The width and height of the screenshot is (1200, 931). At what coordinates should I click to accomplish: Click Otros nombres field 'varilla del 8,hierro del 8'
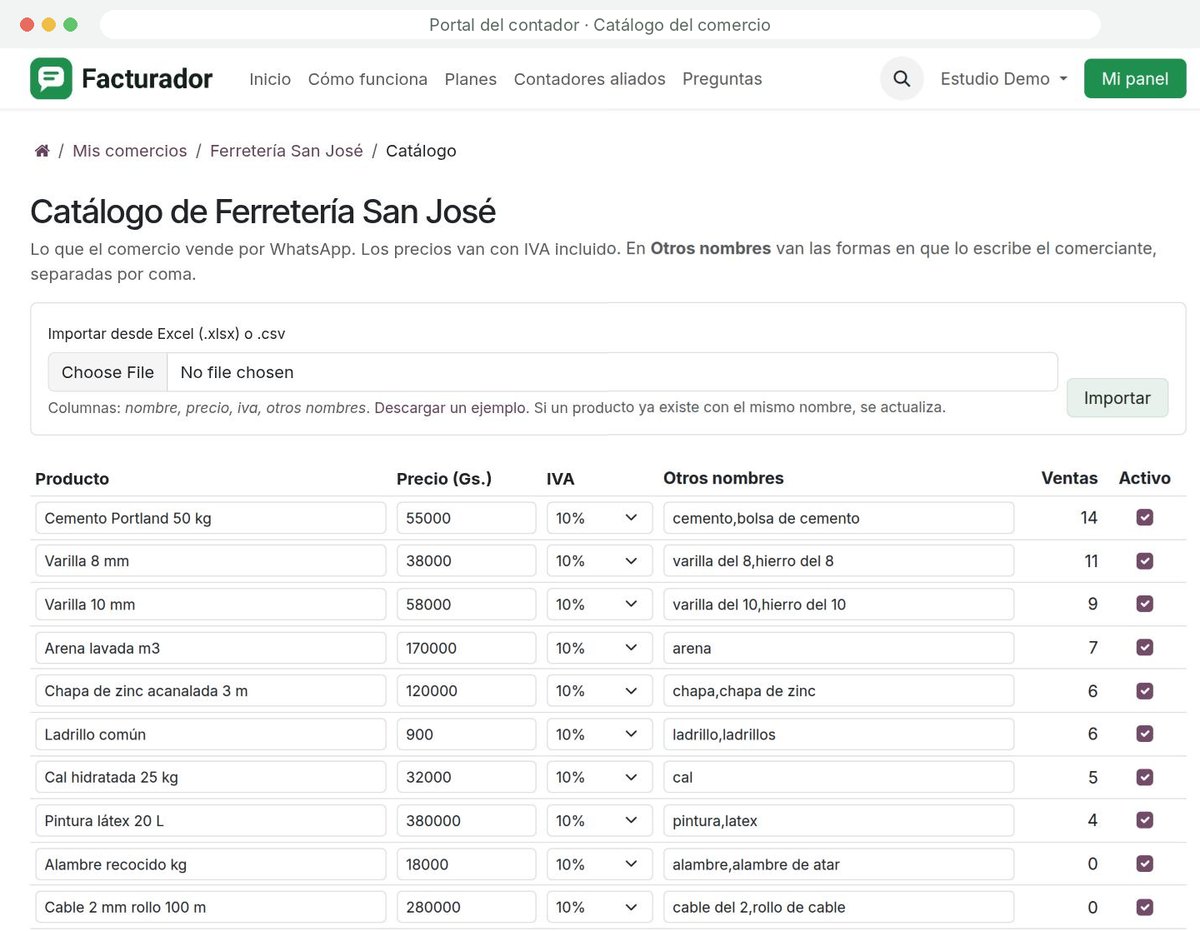point(838,561)
